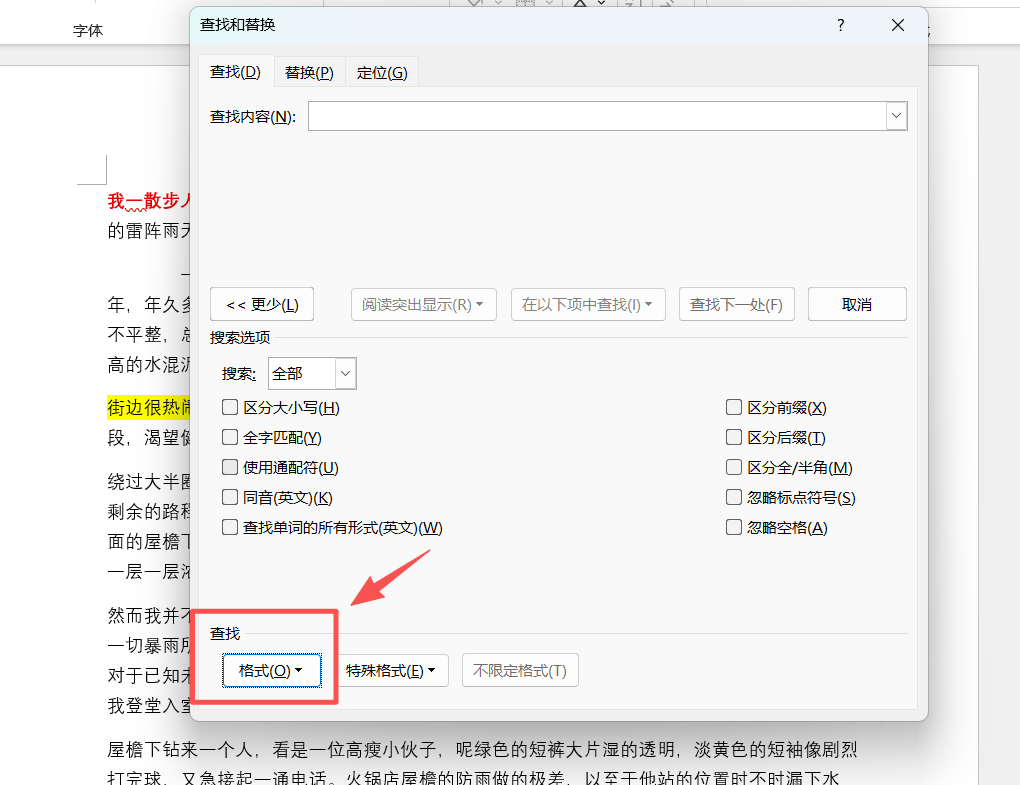Collapse options with the 更少(L) button
Viewport: 1020px width, 785px height.
point(261,304)
